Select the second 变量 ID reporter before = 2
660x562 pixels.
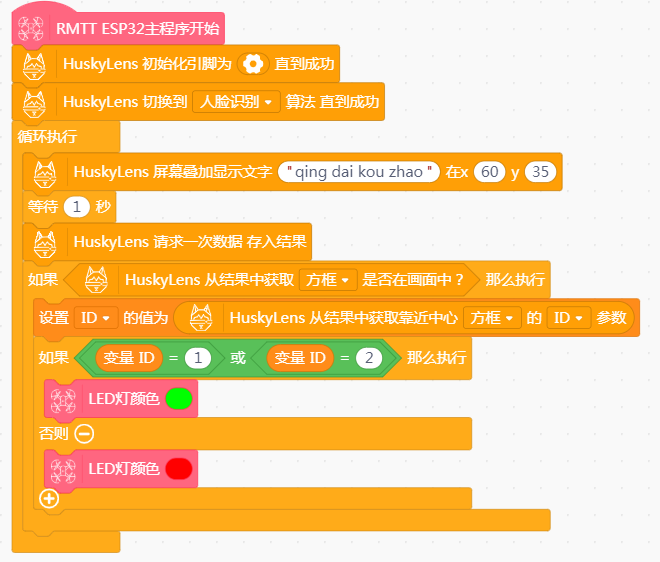300,358
